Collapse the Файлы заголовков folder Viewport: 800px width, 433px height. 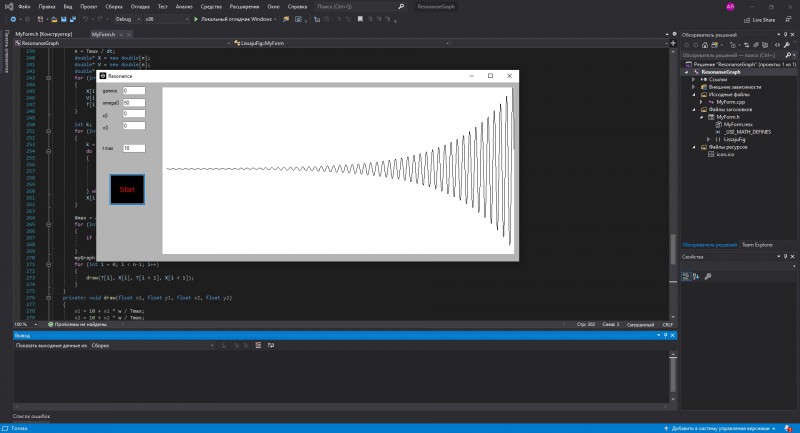click(693, 110)
